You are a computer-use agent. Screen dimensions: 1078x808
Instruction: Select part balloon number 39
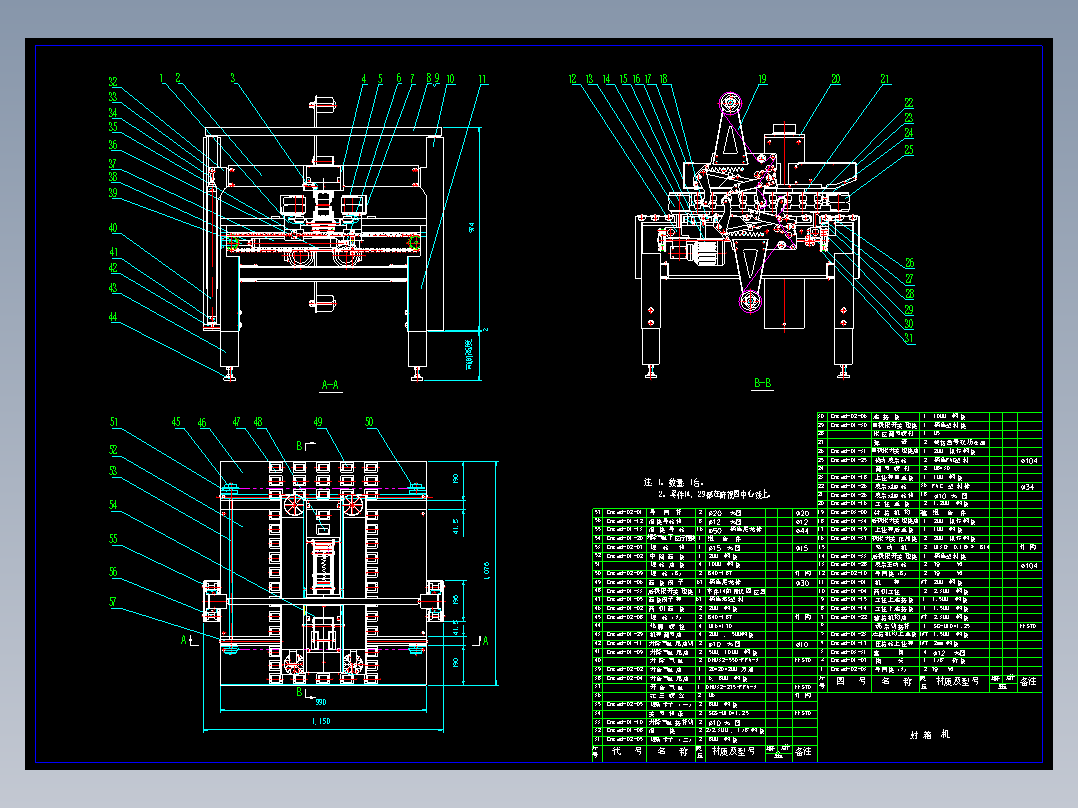[113, 193]
